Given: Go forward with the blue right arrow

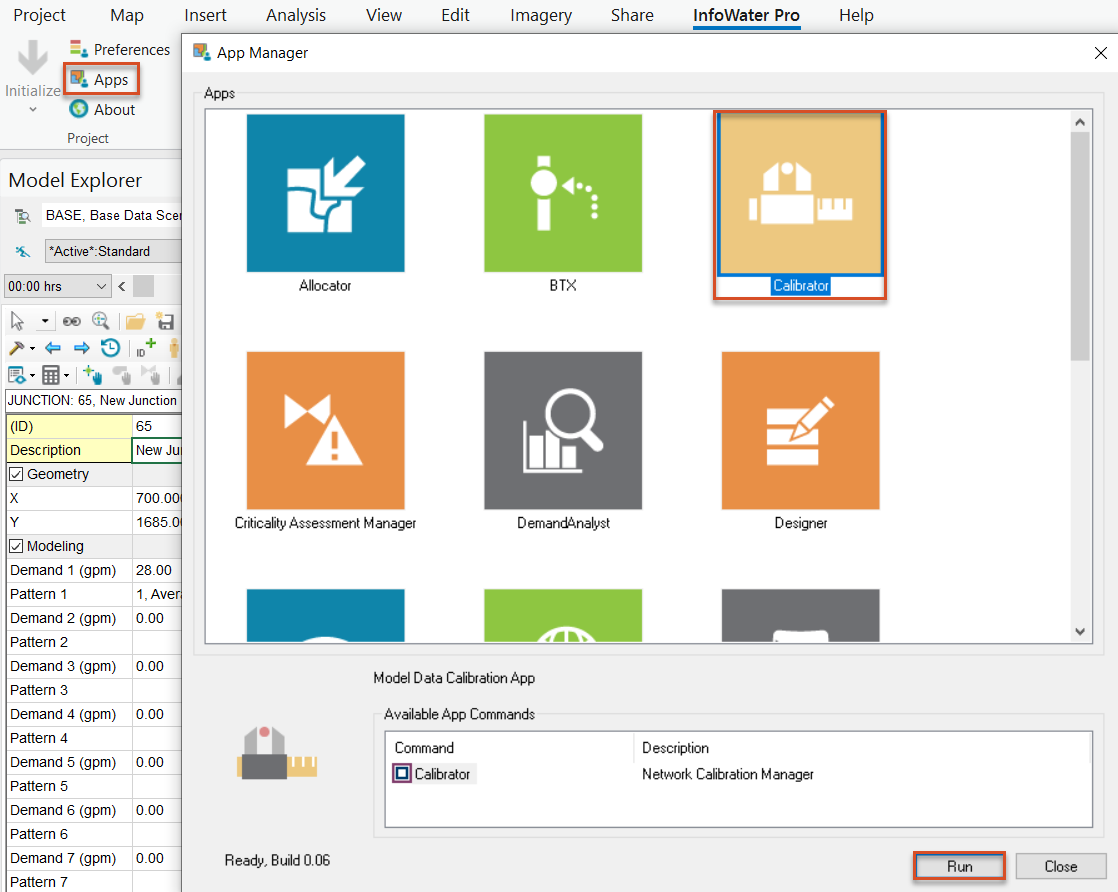Looking at the screenshot, I should pyautogui.click(x=81, y=348).
